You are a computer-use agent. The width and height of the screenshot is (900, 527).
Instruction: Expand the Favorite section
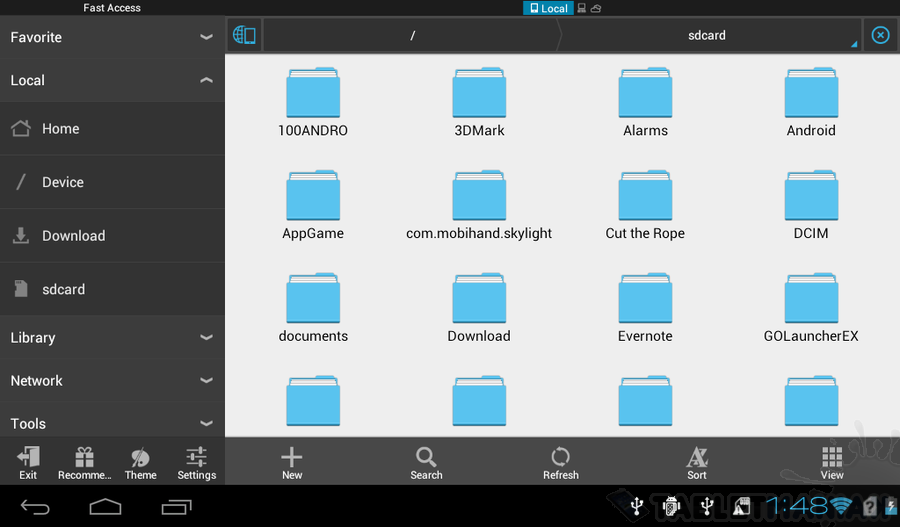tap(112, 37)
